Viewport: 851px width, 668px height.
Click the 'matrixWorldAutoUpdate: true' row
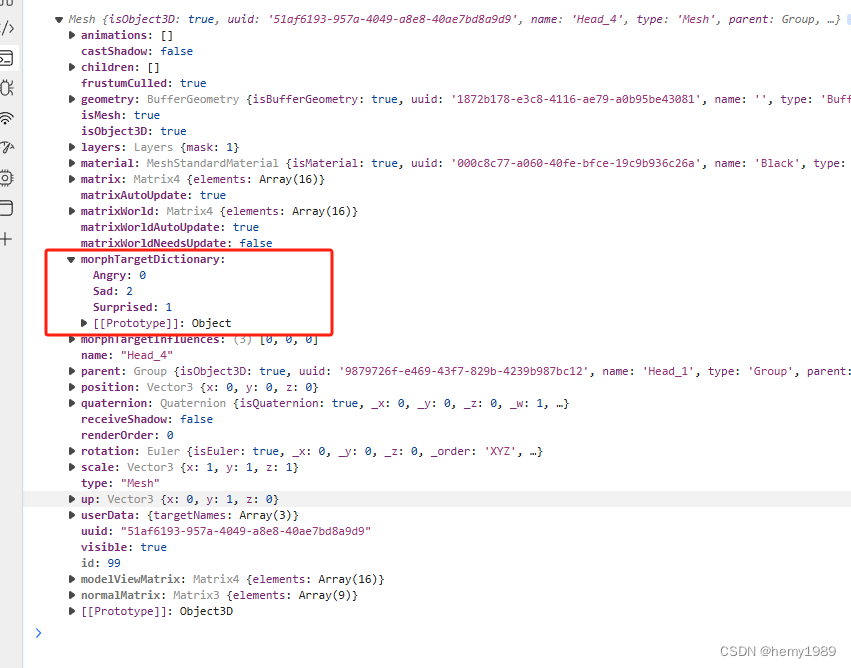coord(170,227)
